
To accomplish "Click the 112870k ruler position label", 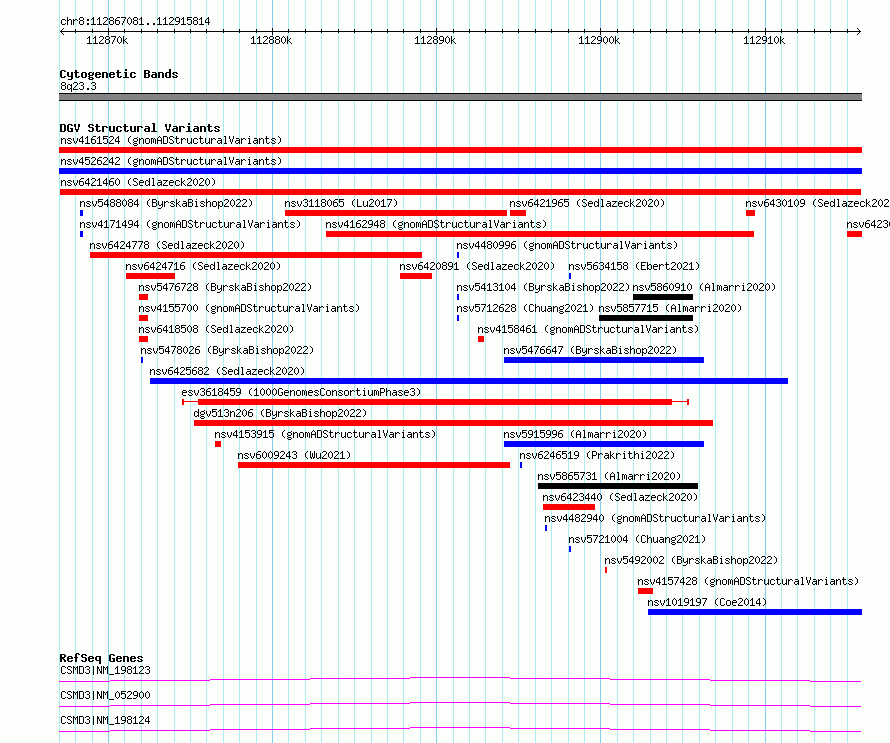I will click(x=107, y=40).
